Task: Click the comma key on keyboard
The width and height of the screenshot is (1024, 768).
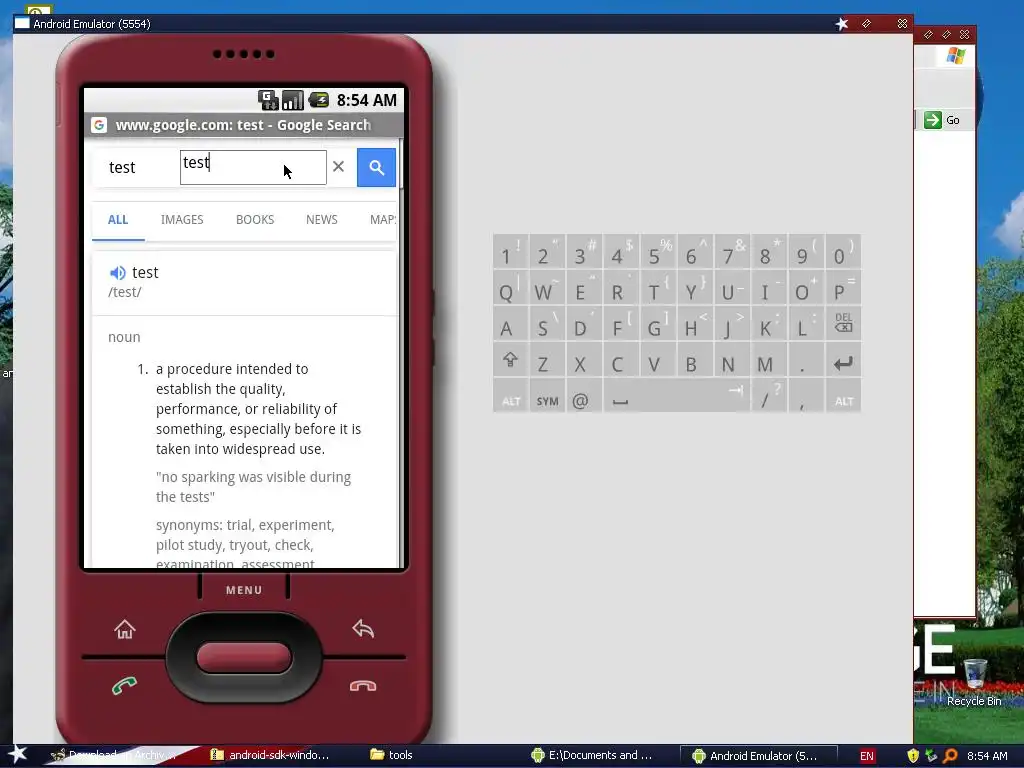Action: point(805,396)
